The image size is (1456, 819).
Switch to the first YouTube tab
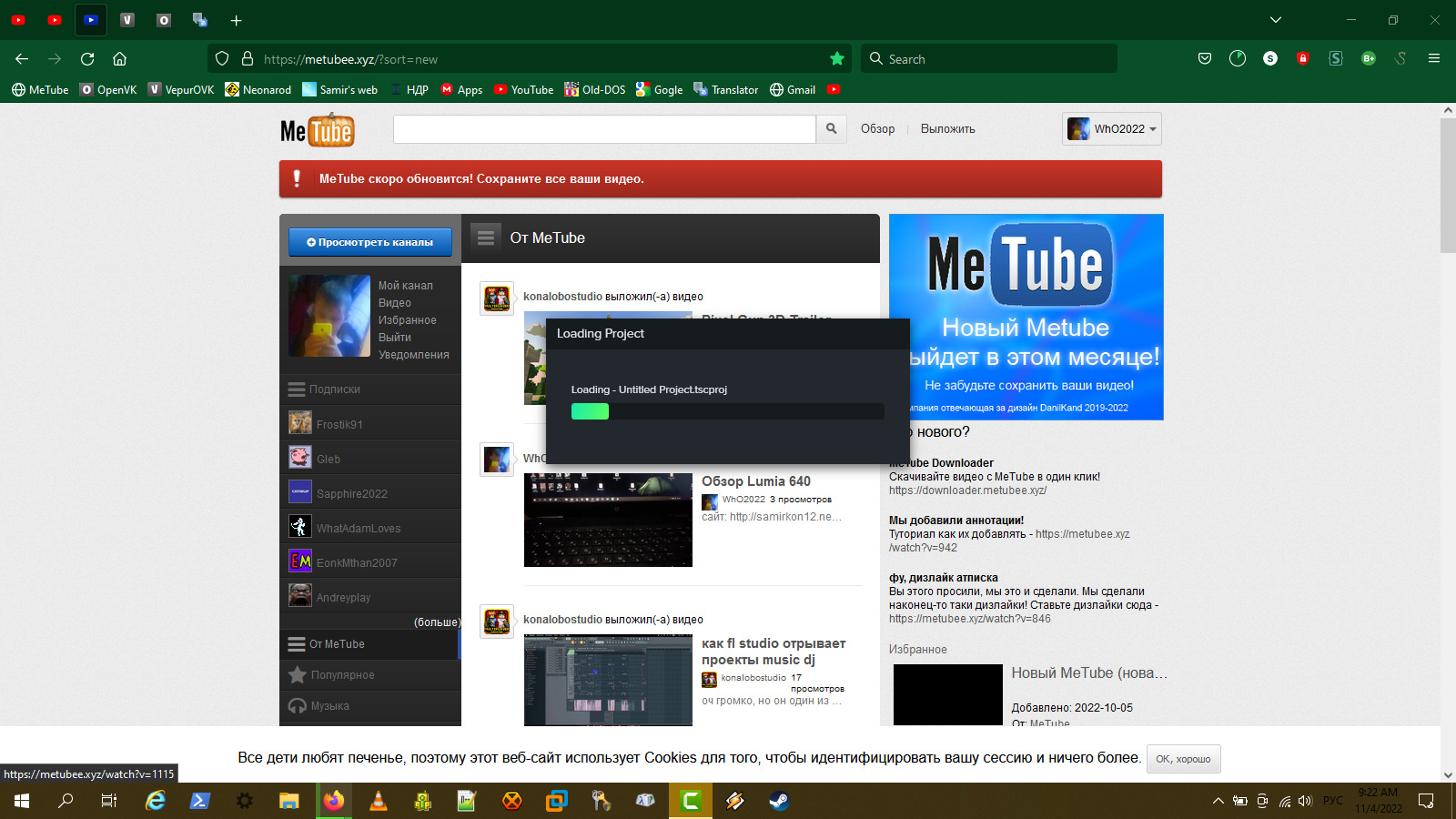pyautogui.click(x=18, y=20)
